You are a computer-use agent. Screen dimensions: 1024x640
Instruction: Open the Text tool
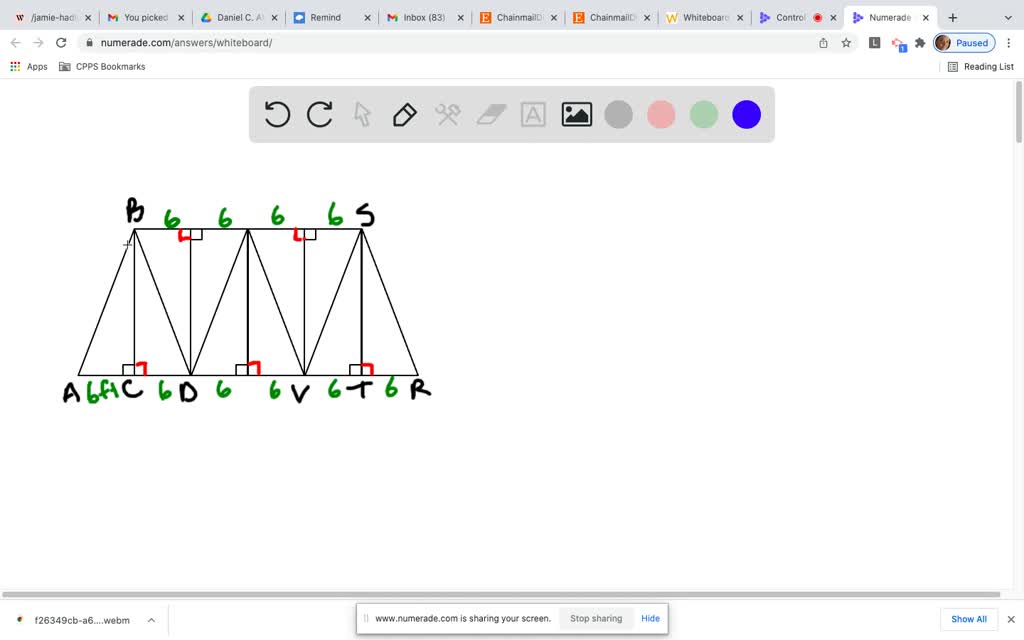click(x=533, y=114)
